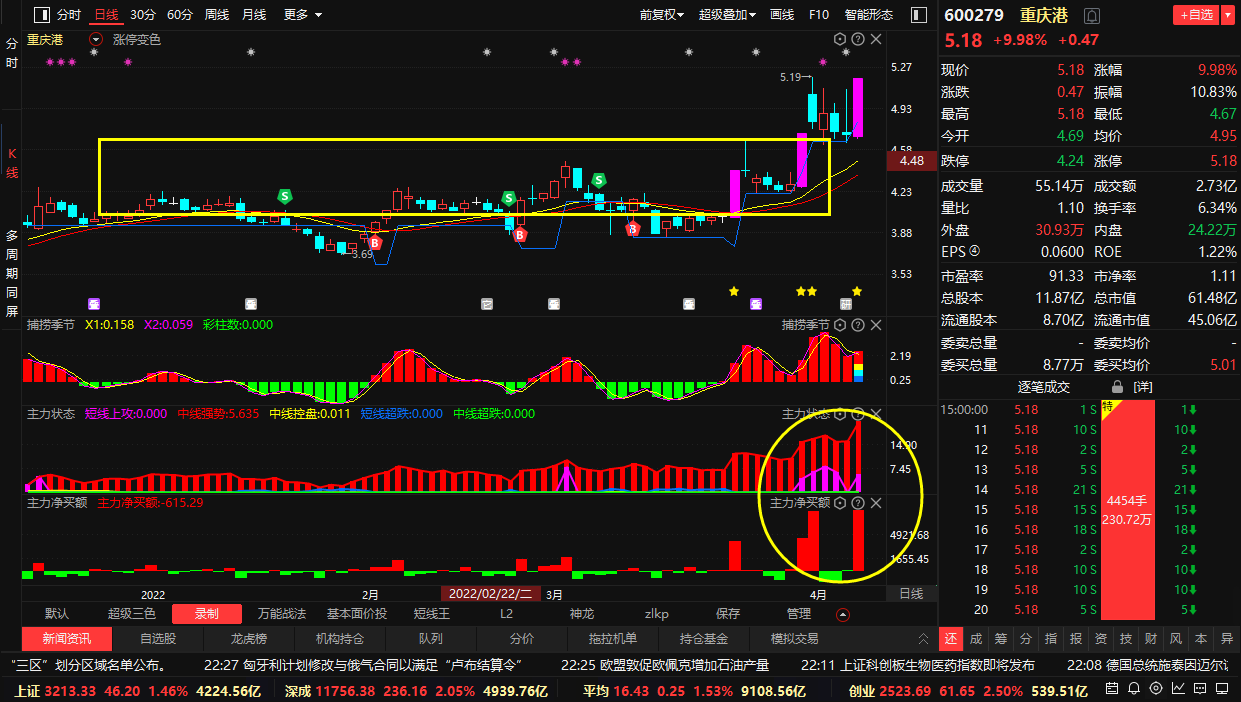Click the yellow star marker below April candles

(857, 291)
